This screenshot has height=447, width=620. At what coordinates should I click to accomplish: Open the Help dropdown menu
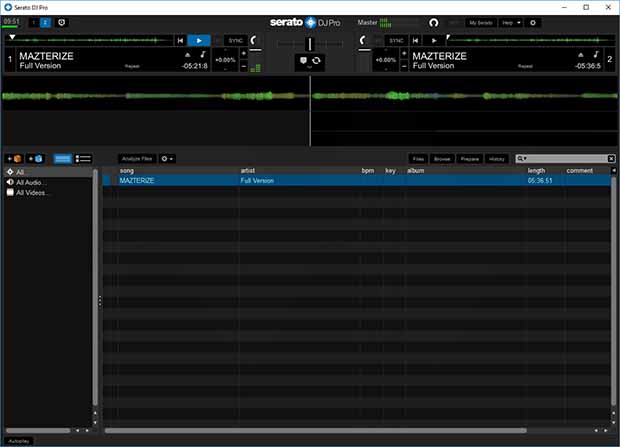click(x=511, y=23)
